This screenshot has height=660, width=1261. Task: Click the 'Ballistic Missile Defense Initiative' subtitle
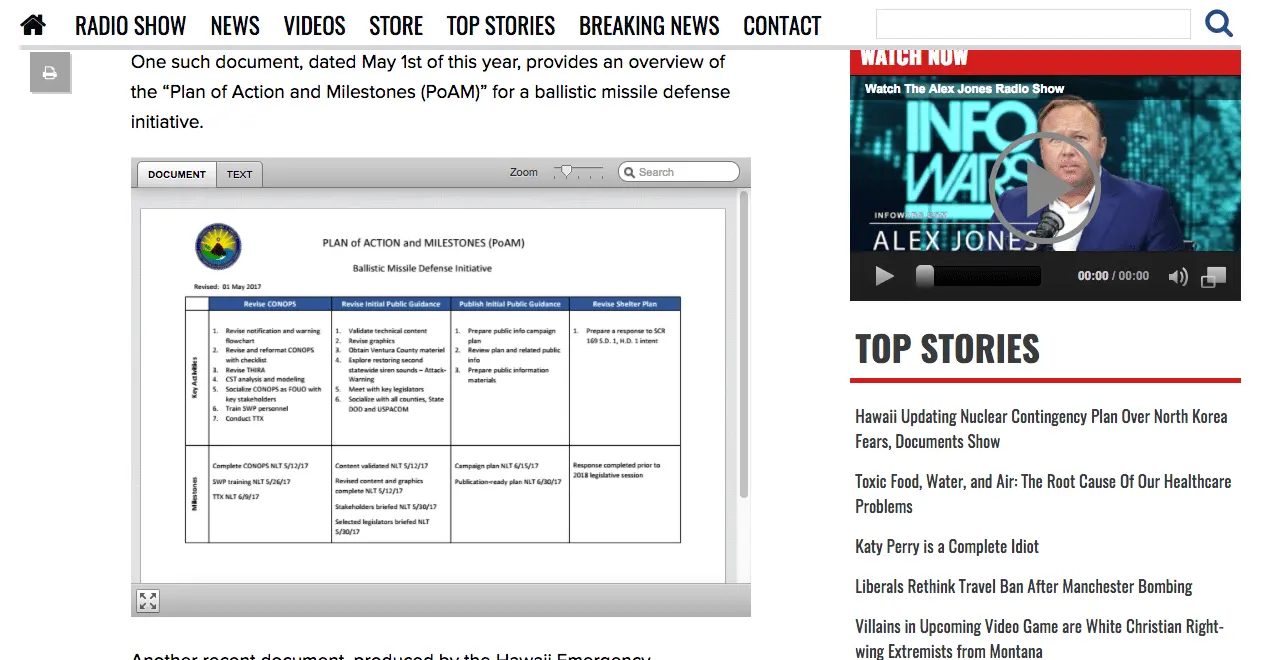422,268
